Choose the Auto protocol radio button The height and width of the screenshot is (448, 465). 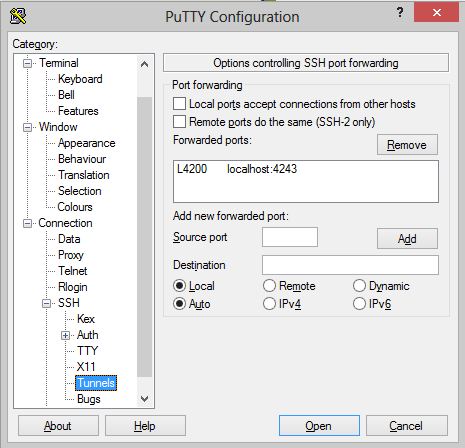coord(179,304)
